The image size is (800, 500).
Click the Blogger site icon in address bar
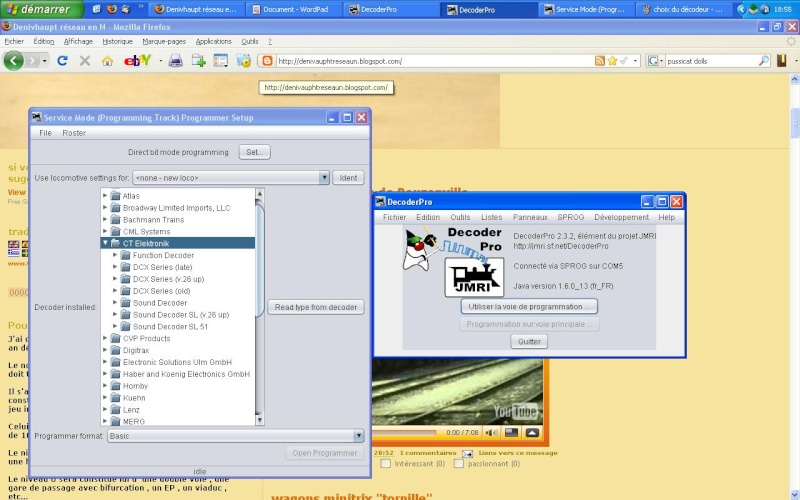coord(267,61)
